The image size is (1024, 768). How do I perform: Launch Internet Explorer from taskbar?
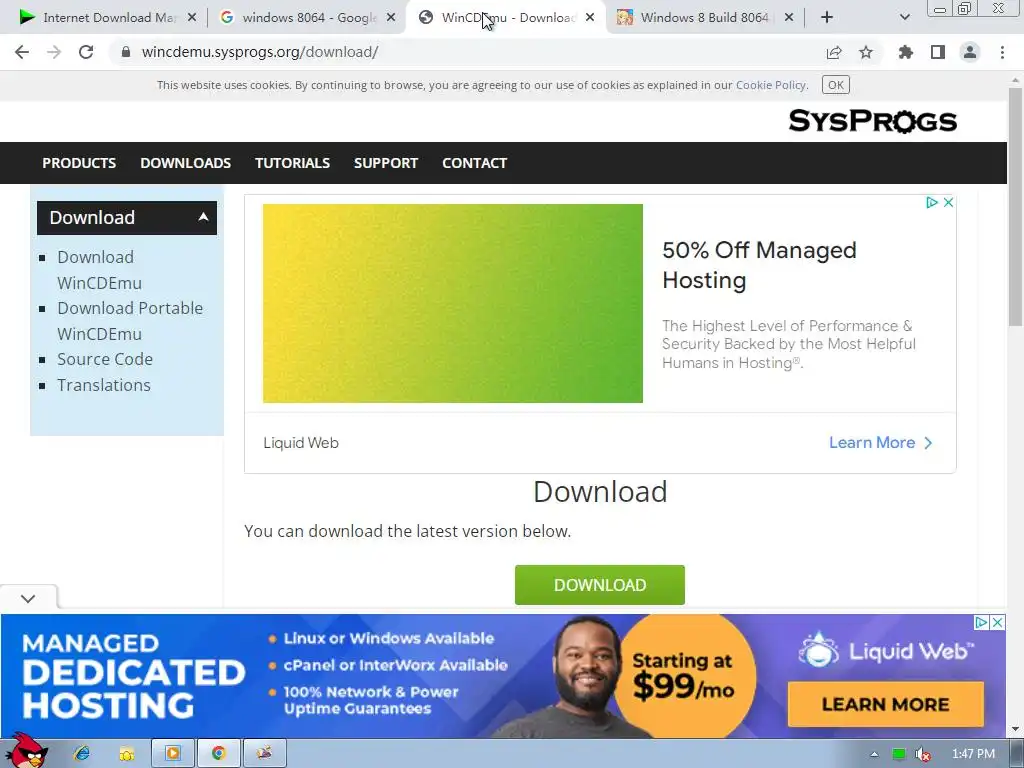(82, 754)
